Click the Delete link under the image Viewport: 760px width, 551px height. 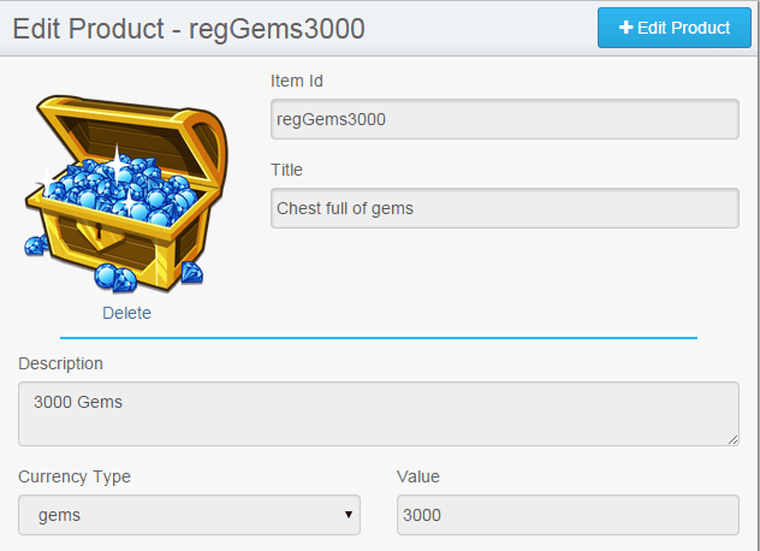(127, 313)
